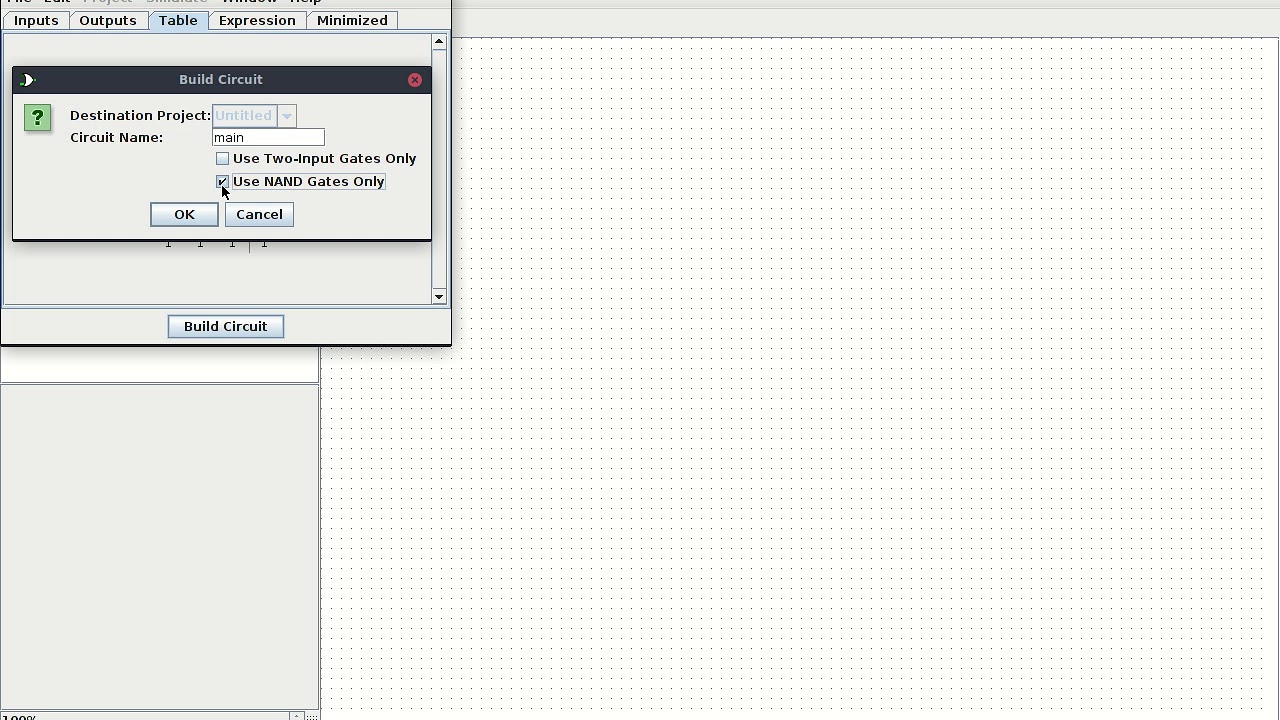The height and width of the screenshot is (720, 1280).
Task: Open the Expression tab
Action: click(257, 21)
